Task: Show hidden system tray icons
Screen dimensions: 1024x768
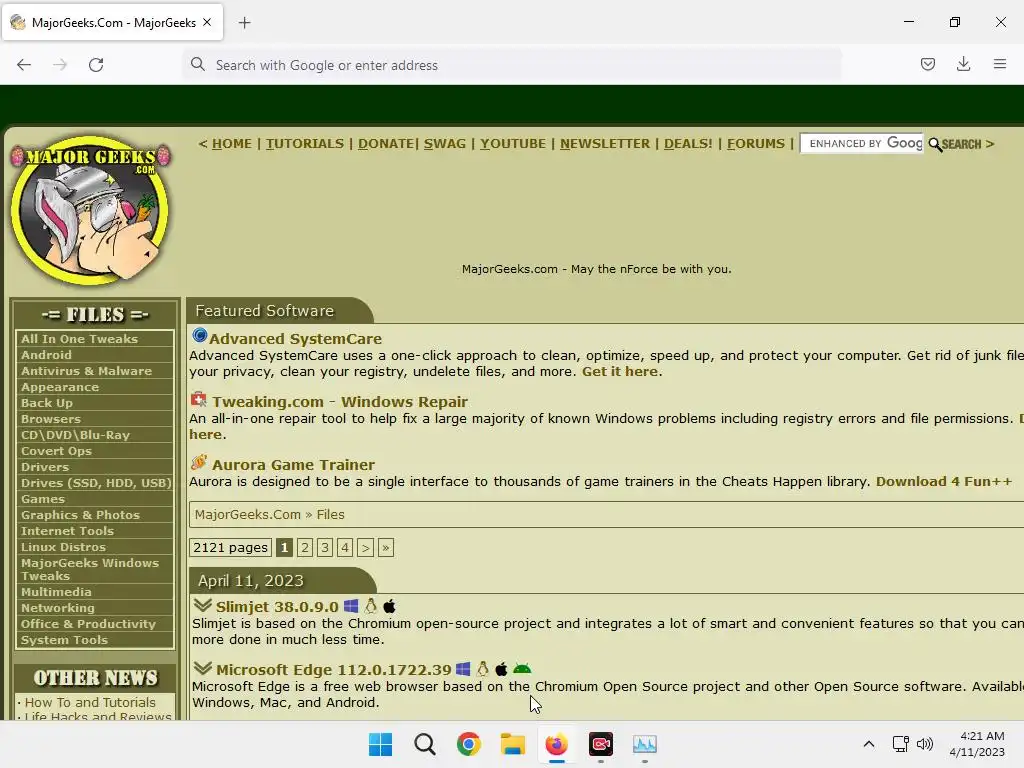Action: [869, 744]
